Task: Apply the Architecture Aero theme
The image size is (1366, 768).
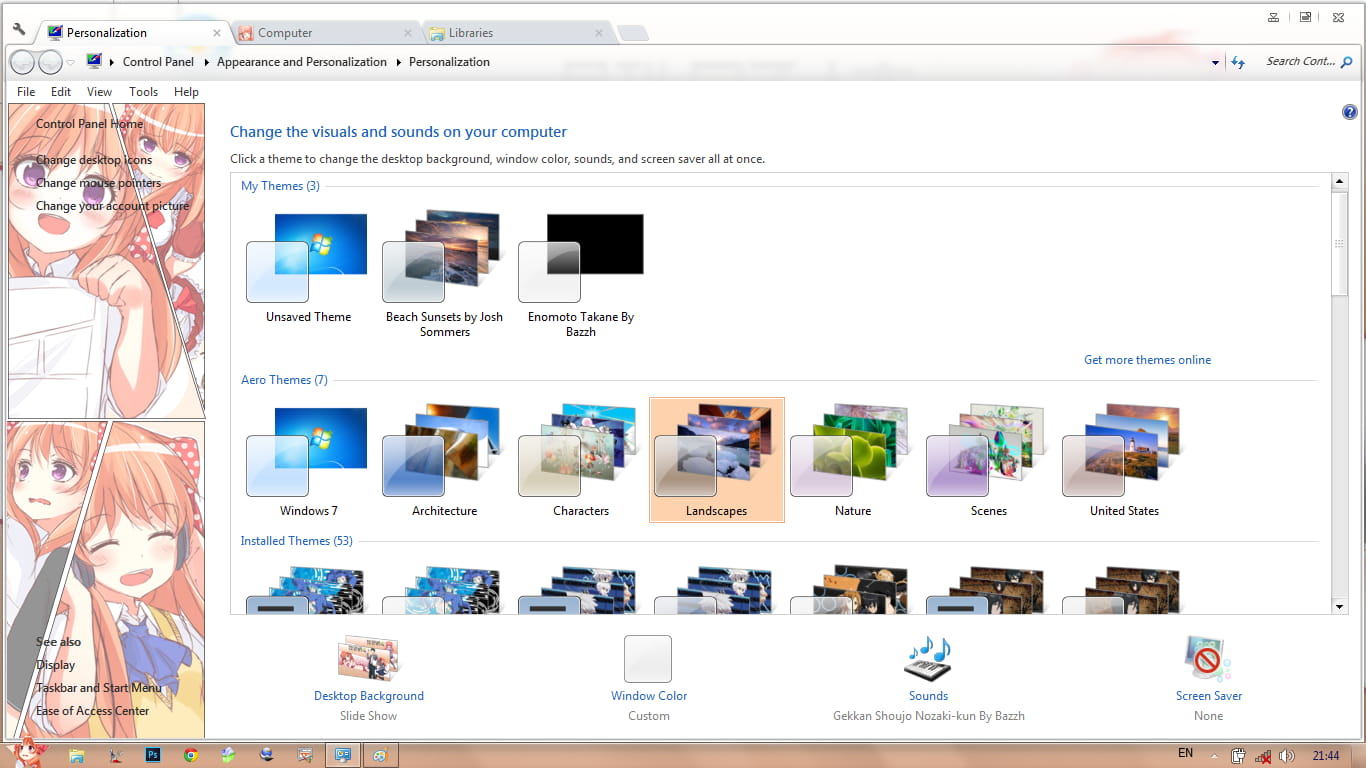Action: tap(444, 461)
